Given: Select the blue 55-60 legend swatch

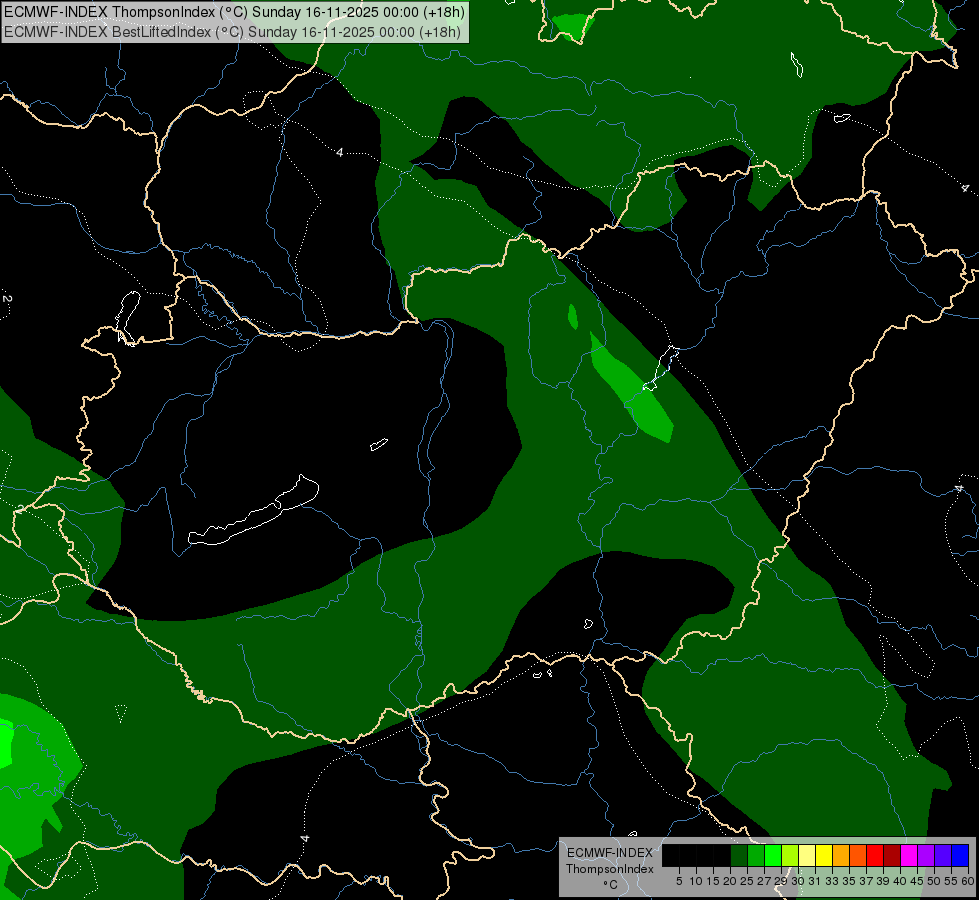Looking at the screenshot, I should click(x=960, y=855).
